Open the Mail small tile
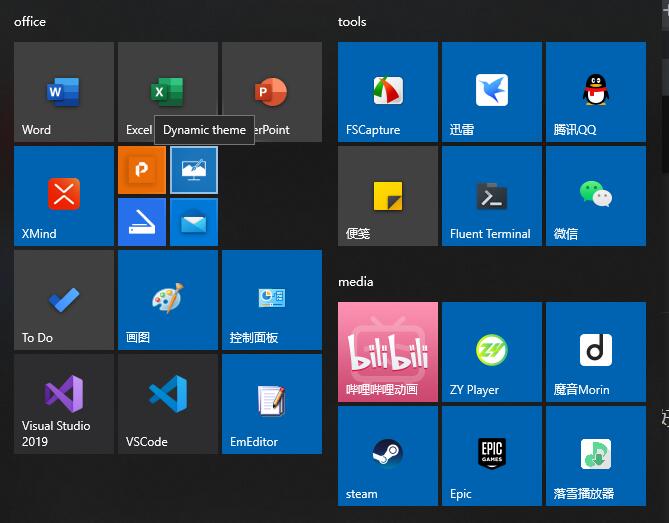669x523 pixels. click(194, 222)
